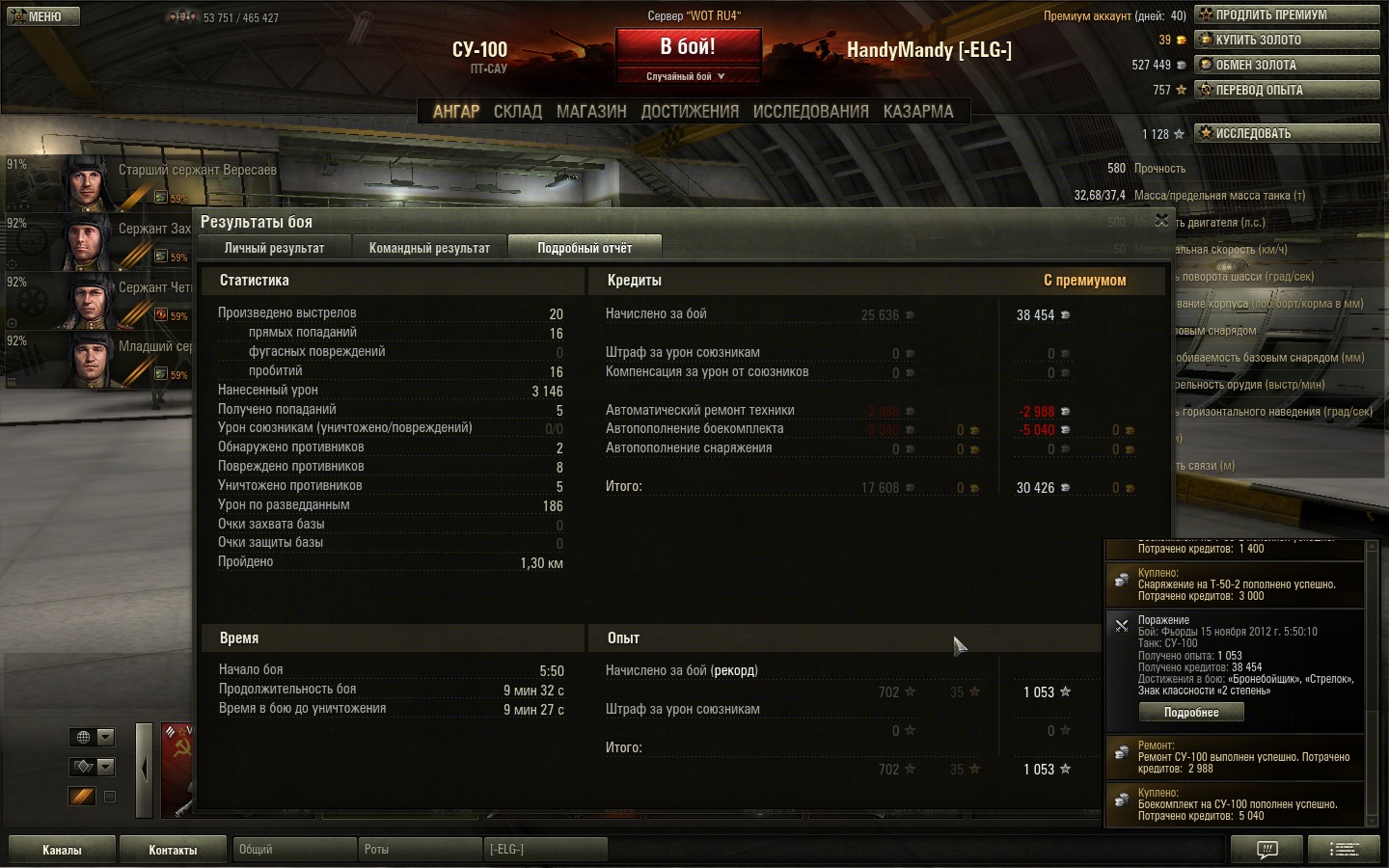Expand the nation globe filter dropdown
The width and height of the screenshot is (1389, 868).
[93, 737]
